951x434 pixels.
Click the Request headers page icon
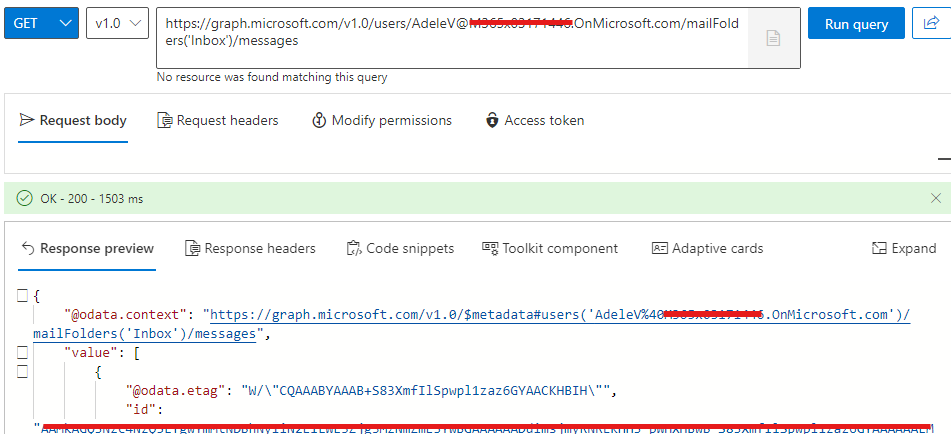(x=164, y=121)
